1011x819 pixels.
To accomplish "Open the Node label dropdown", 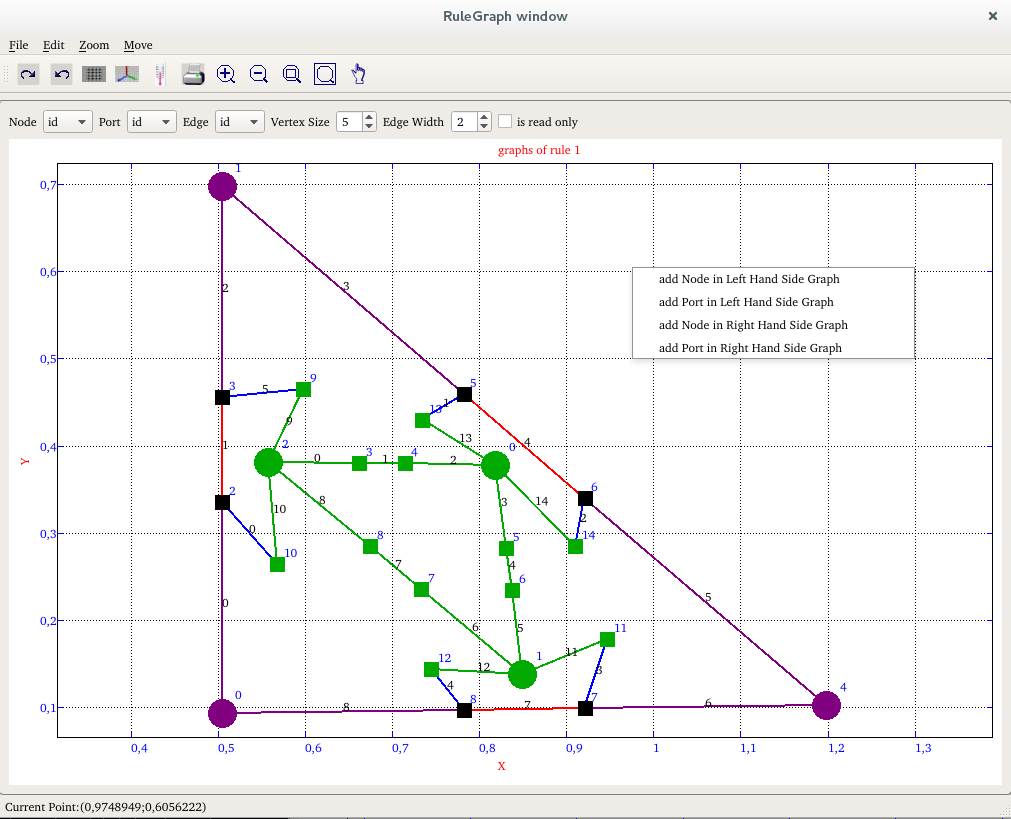I will pyautogui.click(x=67, y=122).
